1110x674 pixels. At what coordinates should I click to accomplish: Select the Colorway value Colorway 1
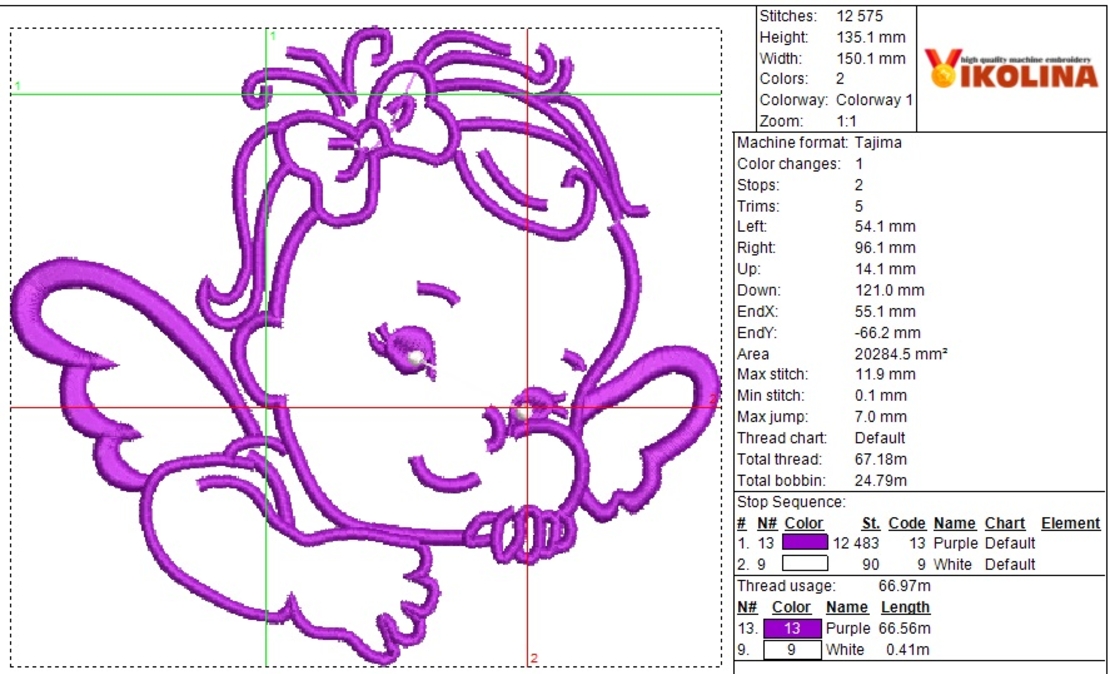875,100
